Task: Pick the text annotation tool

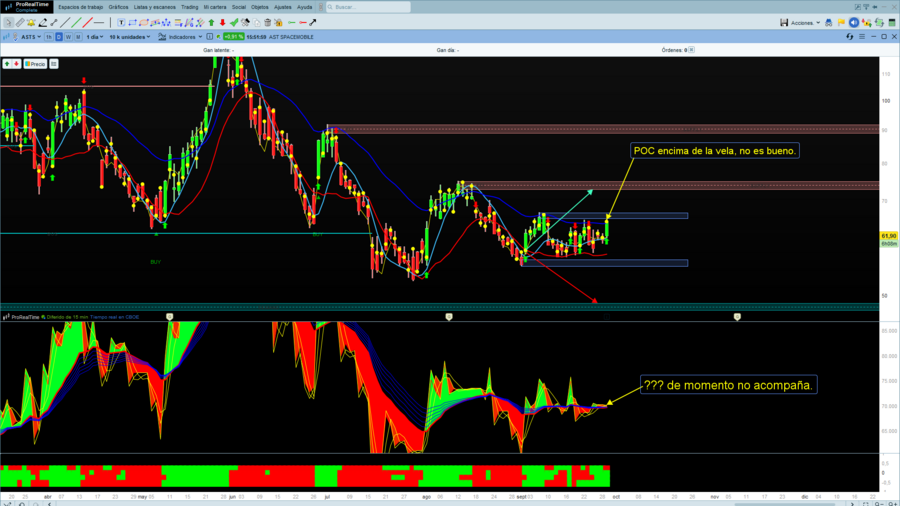Action: click(x=121, y=22)
